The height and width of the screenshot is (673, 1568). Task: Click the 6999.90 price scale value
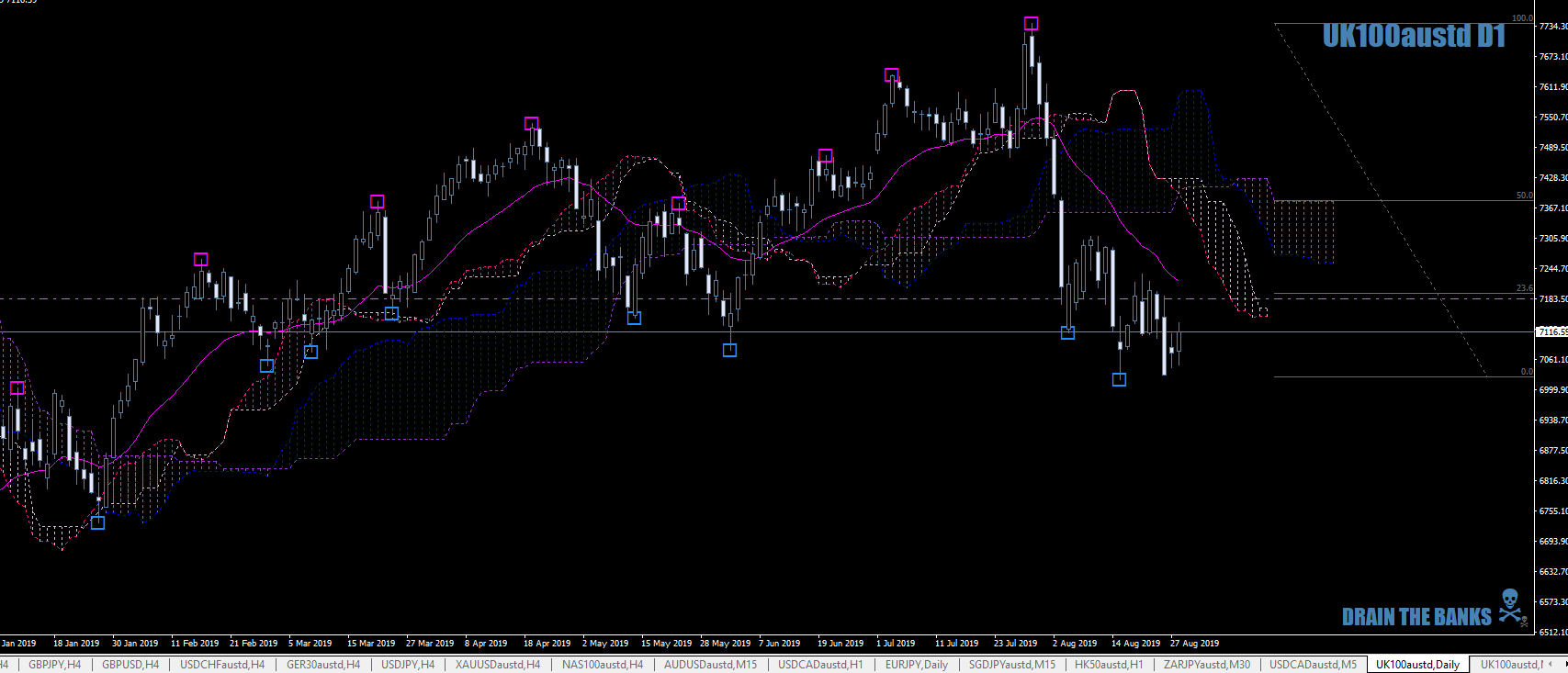pos(1553,390)
